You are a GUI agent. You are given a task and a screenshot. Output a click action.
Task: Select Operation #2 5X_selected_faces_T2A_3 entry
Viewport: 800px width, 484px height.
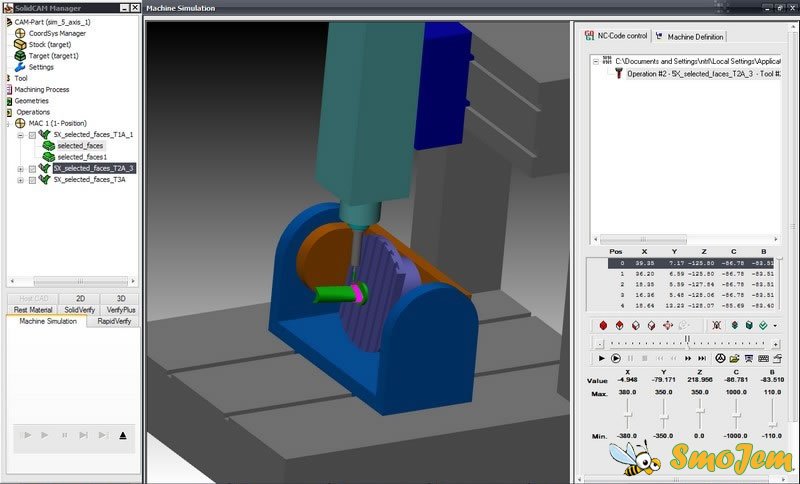point(703,74)
